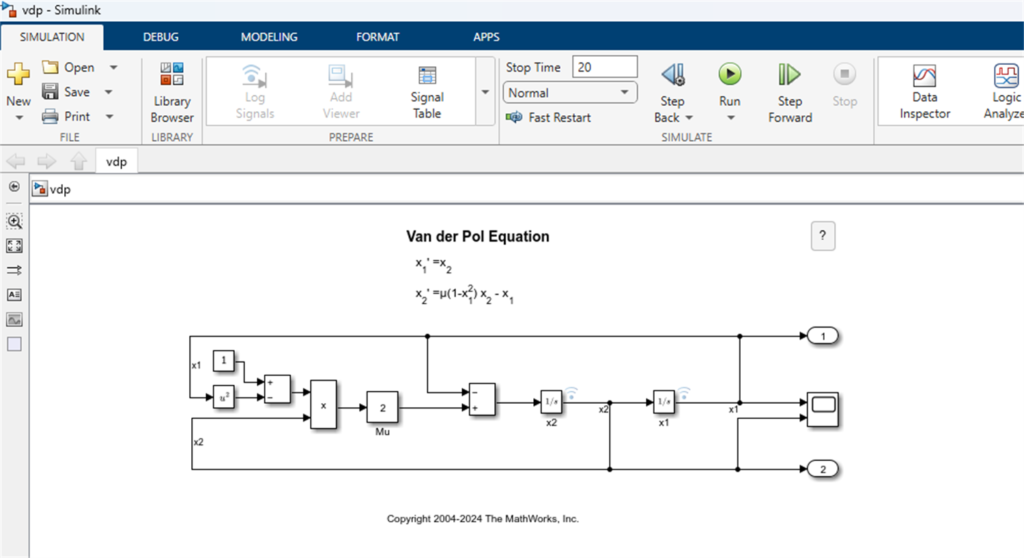
Task: Click the Hide/Show Model Browser icon
Action: pyautogui.click(x=14, y=187)
